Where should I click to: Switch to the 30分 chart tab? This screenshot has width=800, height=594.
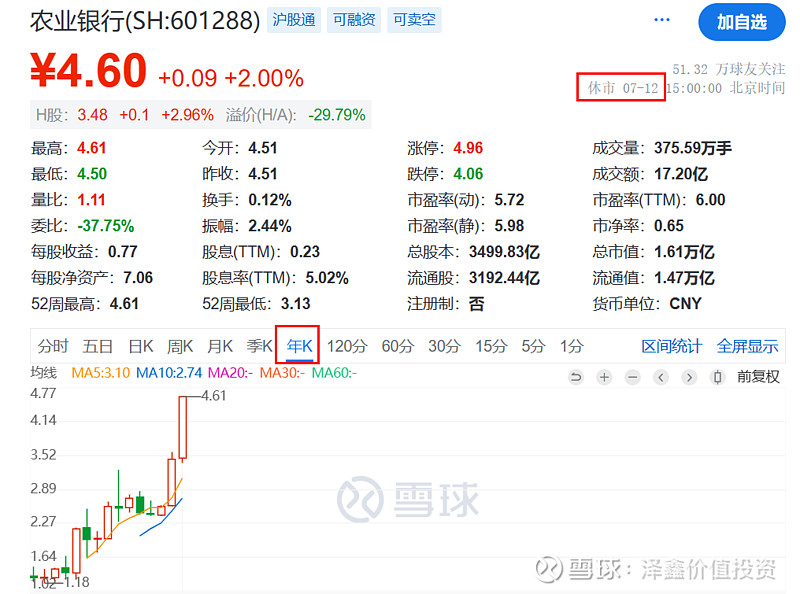pyautogui.click(x=444, y=346)
